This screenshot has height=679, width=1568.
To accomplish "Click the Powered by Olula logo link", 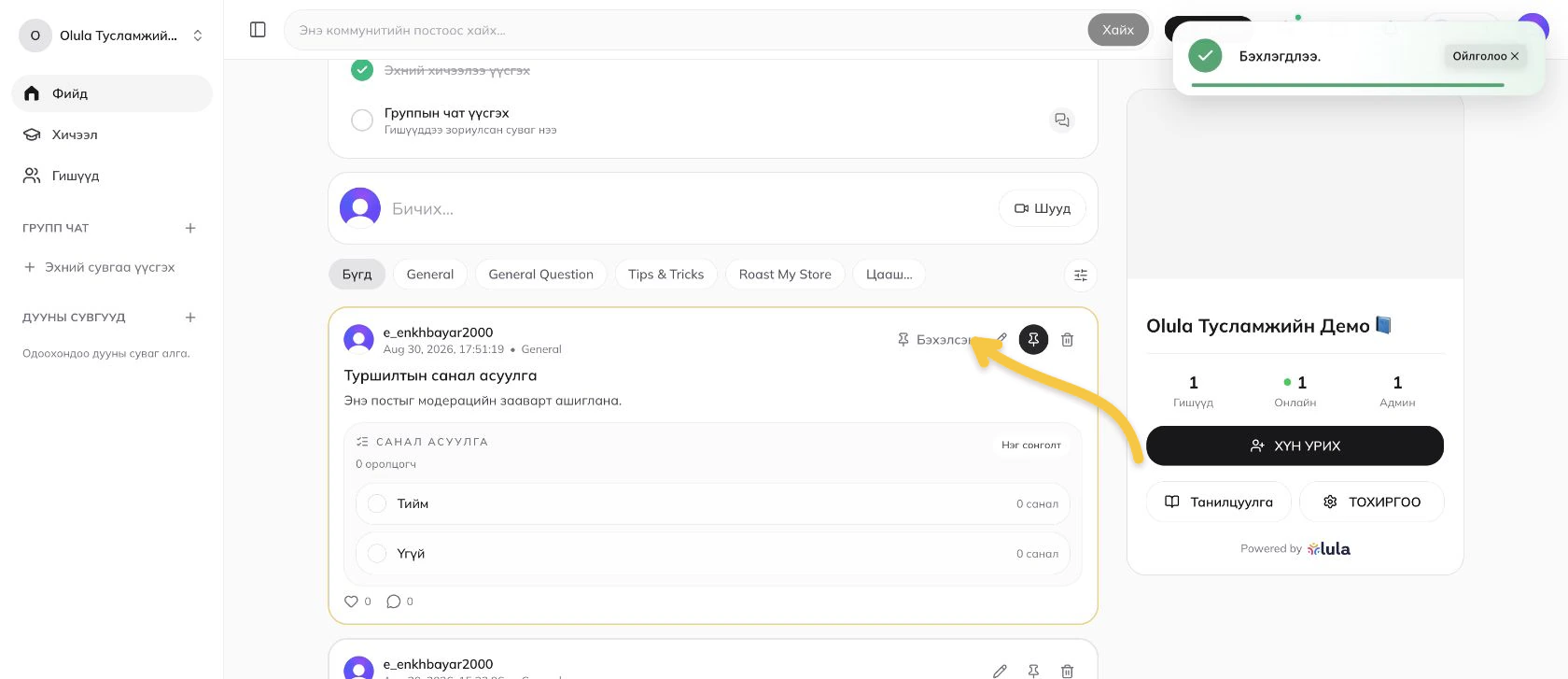I will pyautogui.click(x=1328, y=548).
